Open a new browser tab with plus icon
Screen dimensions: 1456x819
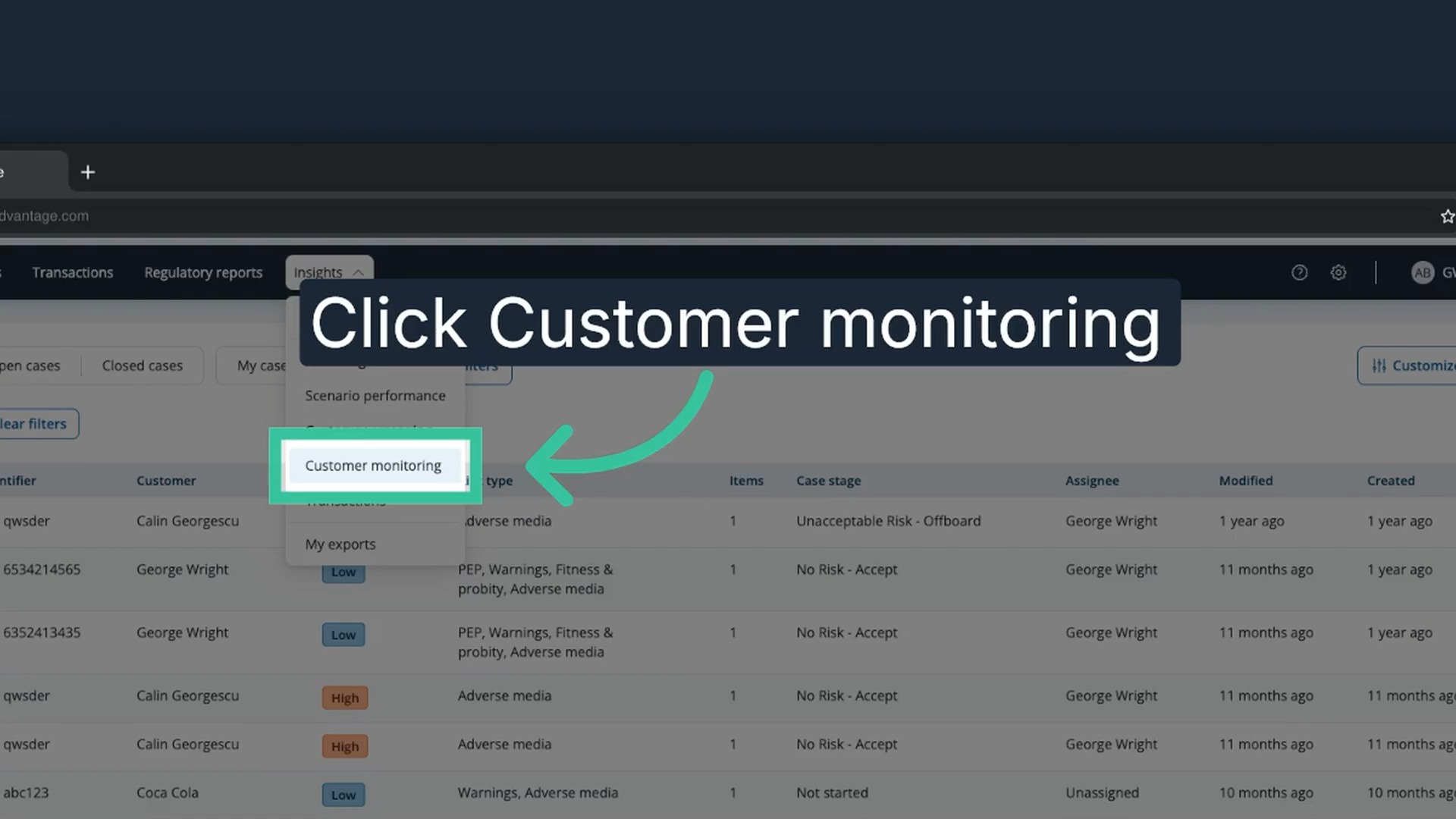pos(88,172)
